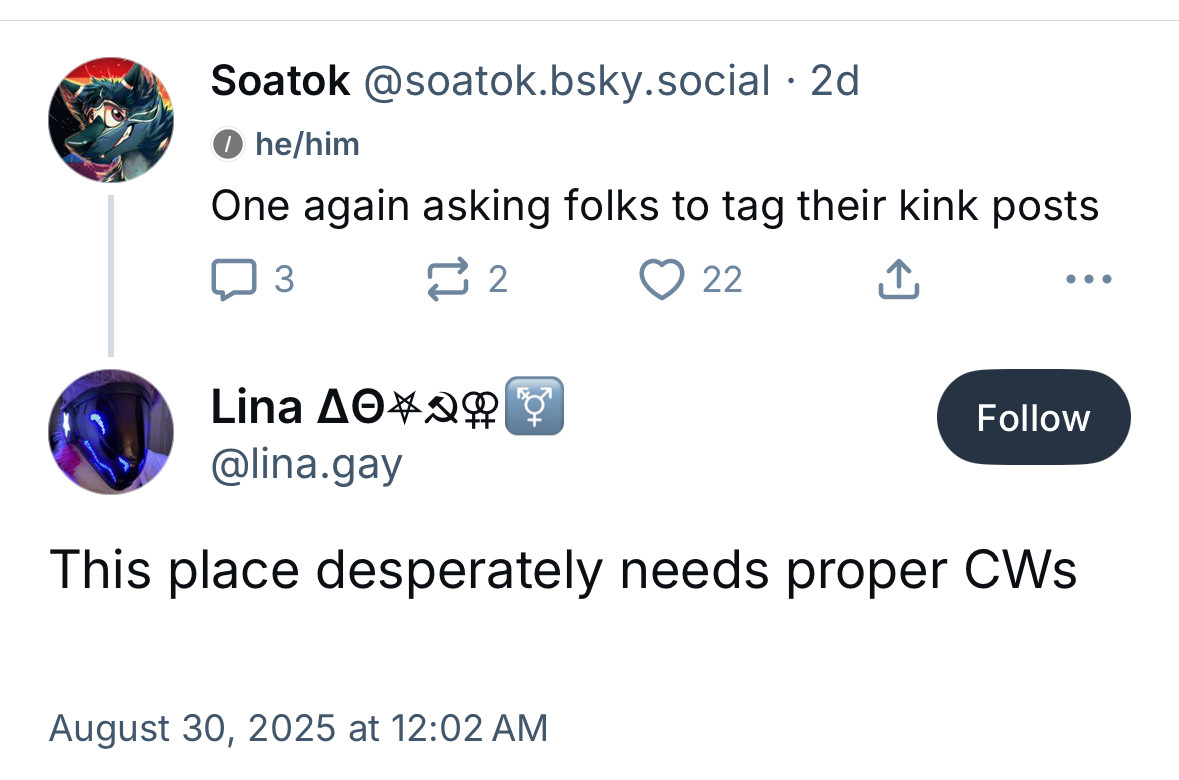Screen dimensions: 1179x780
Task: Open Lina's helmet profile avatar
Action: [111, 432]
